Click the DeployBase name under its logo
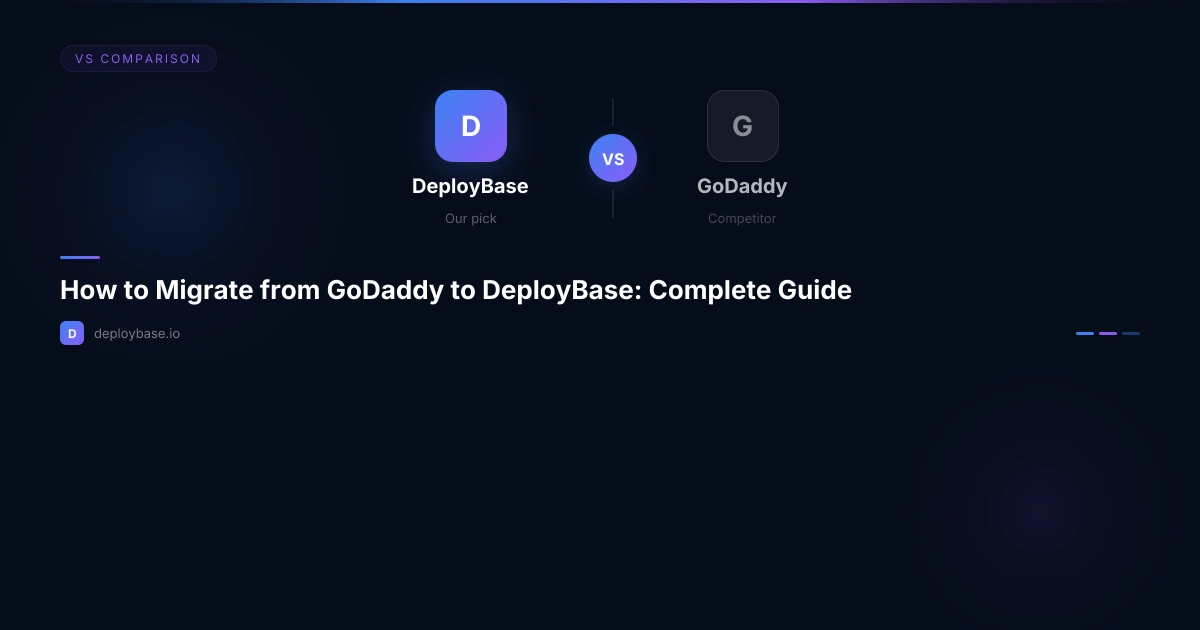 coord(470,186)
